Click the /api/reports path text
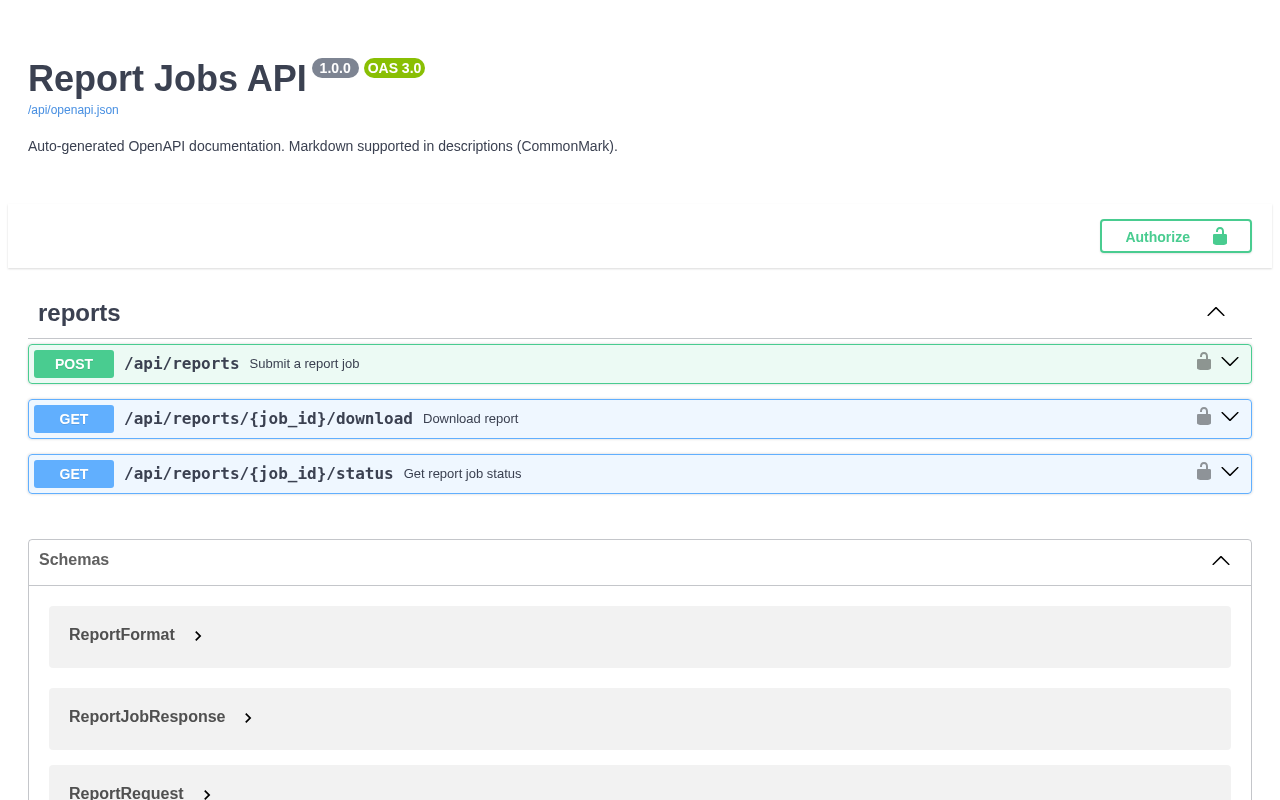This screenshot has width=1280, height=800. coord(181,364)
